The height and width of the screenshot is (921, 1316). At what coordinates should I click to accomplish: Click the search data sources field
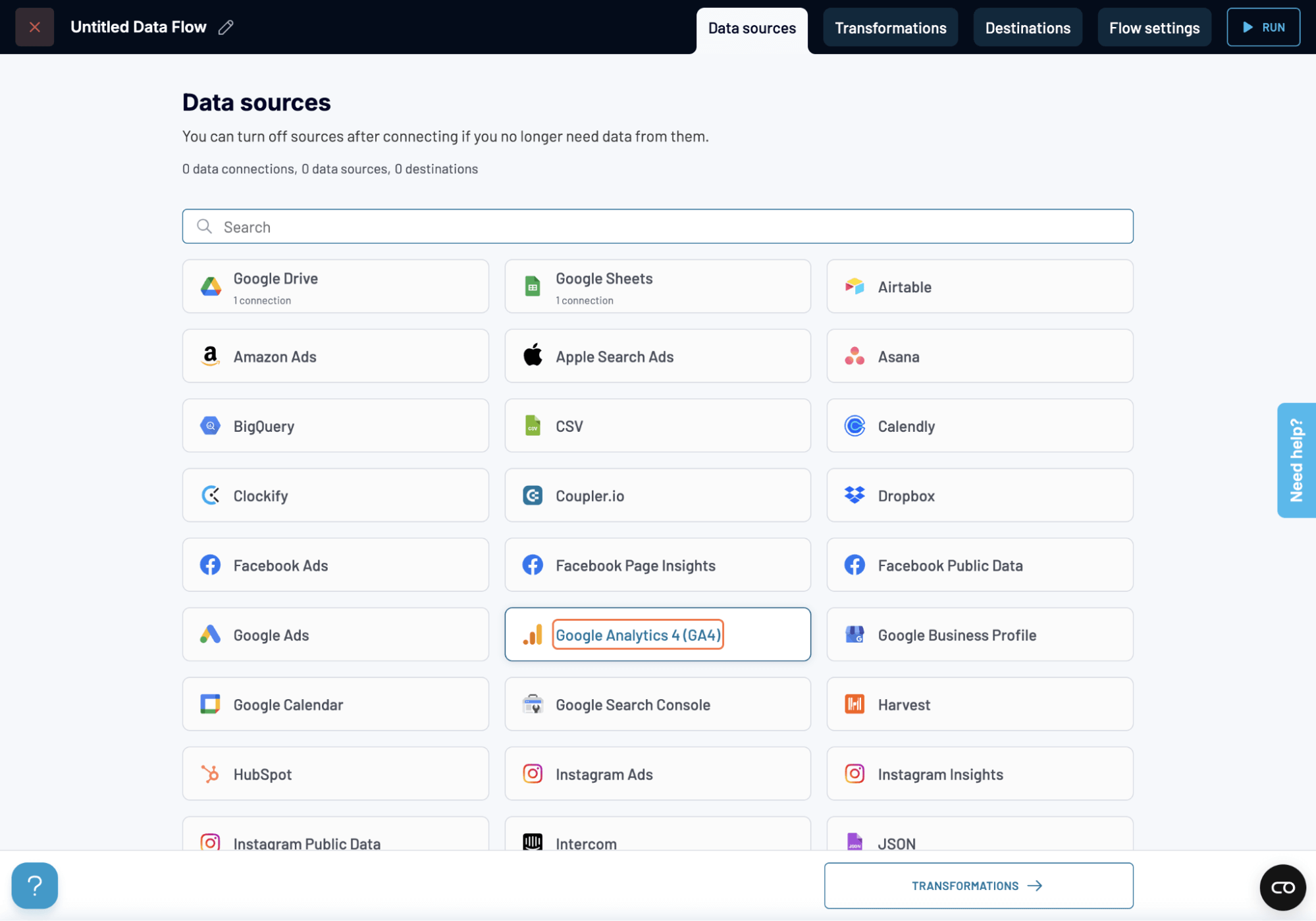coord(658,226)
